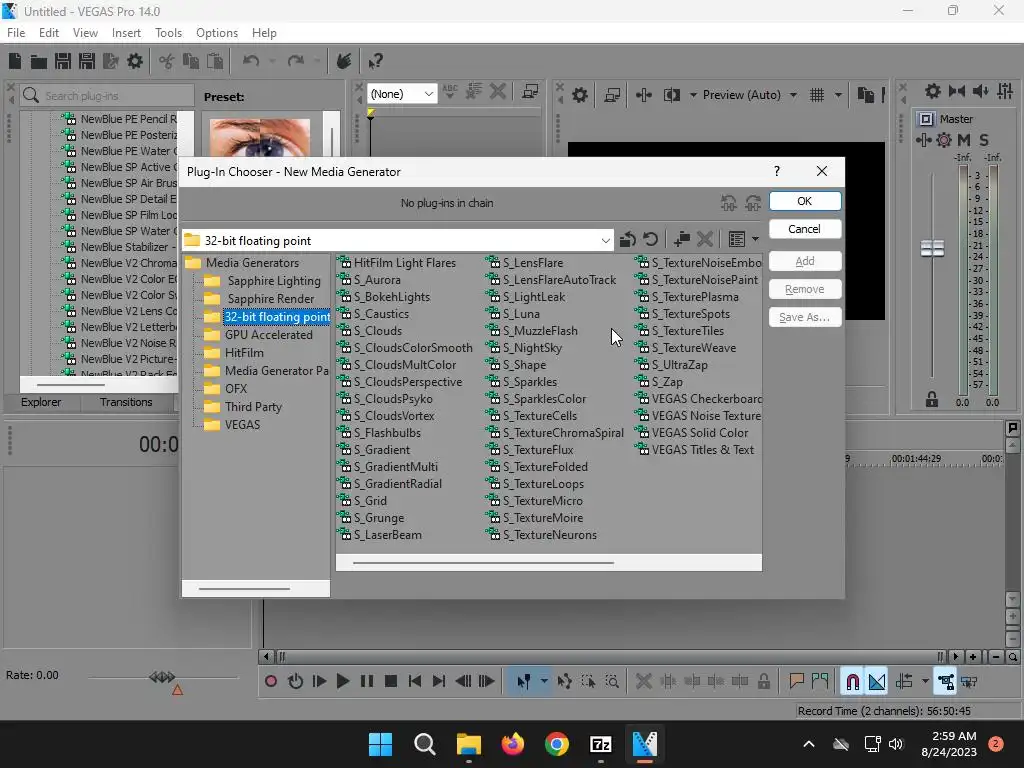Click the Undo arrow icon
This screenshot has width=1024, height=768.
[251, 61]
